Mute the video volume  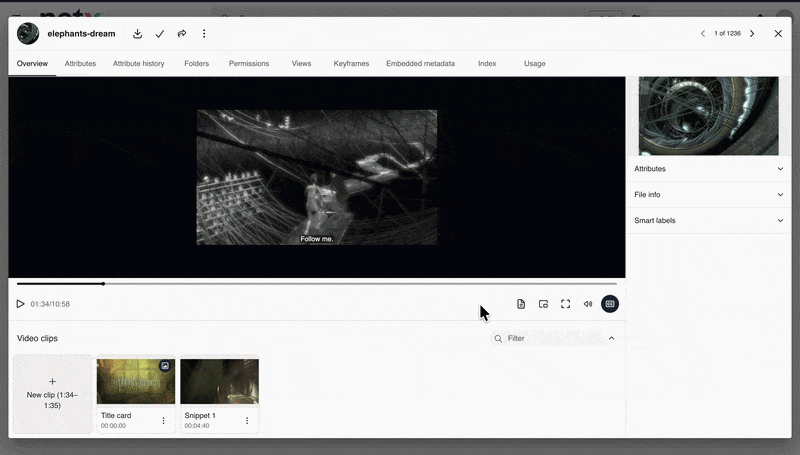588,304
